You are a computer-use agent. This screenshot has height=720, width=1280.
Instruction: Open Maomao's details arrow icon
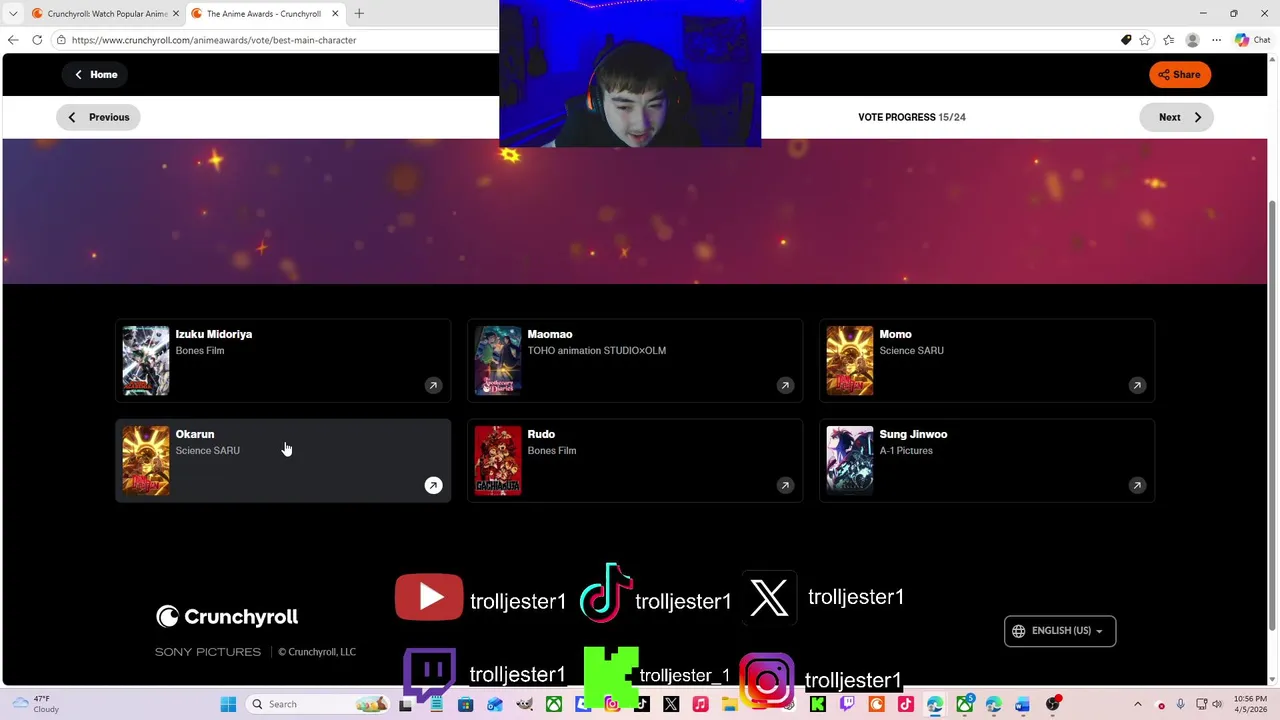coord(785,385)
